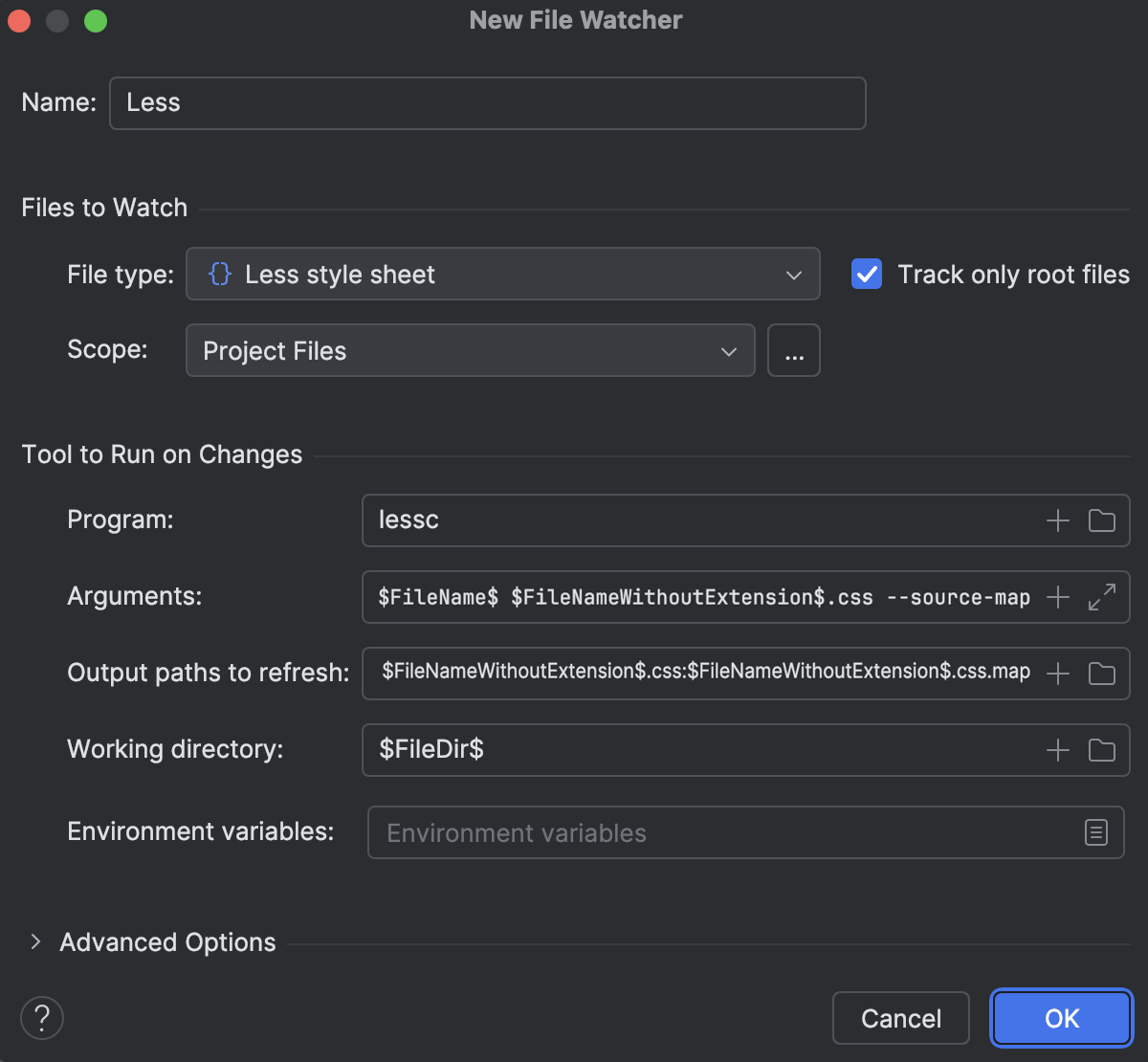Open folder browser for the Program path

tap(1101, 520)
